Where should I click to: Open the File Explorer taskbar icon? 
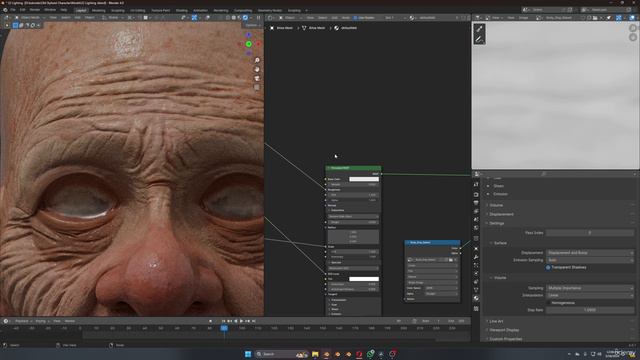[315, 354]
